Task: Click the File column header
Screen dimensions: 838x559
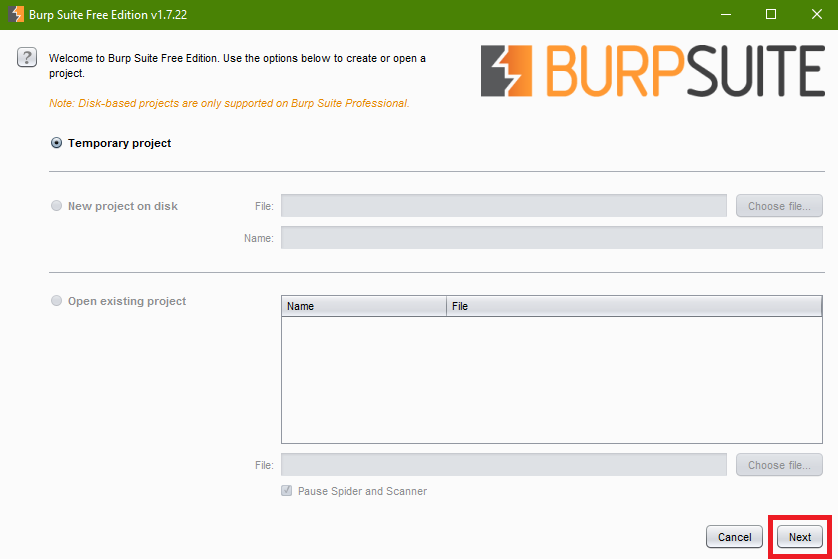Action: click(x=634, y=306)
